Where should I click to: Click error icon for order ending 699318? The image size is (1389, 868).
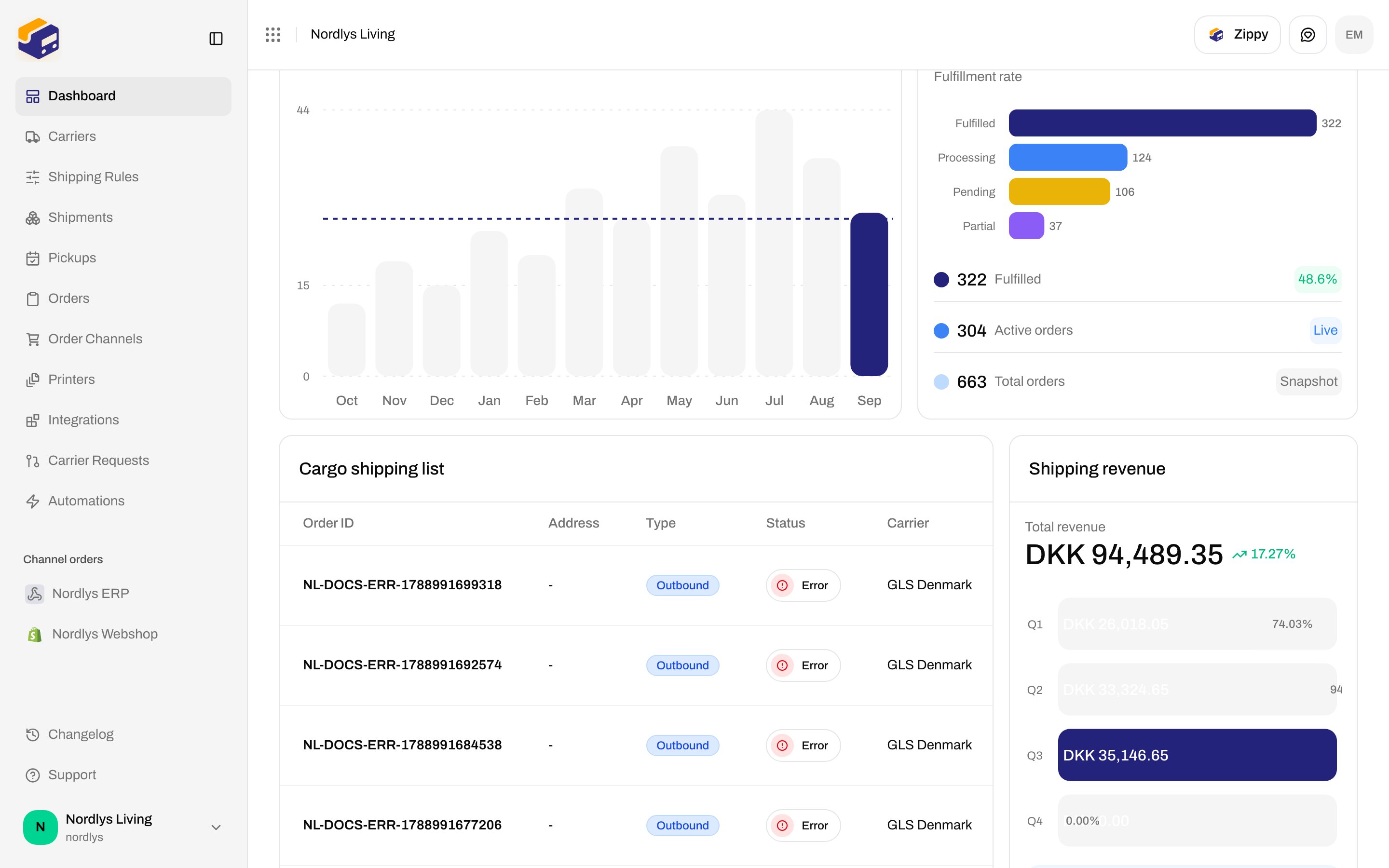pos(782,585)
